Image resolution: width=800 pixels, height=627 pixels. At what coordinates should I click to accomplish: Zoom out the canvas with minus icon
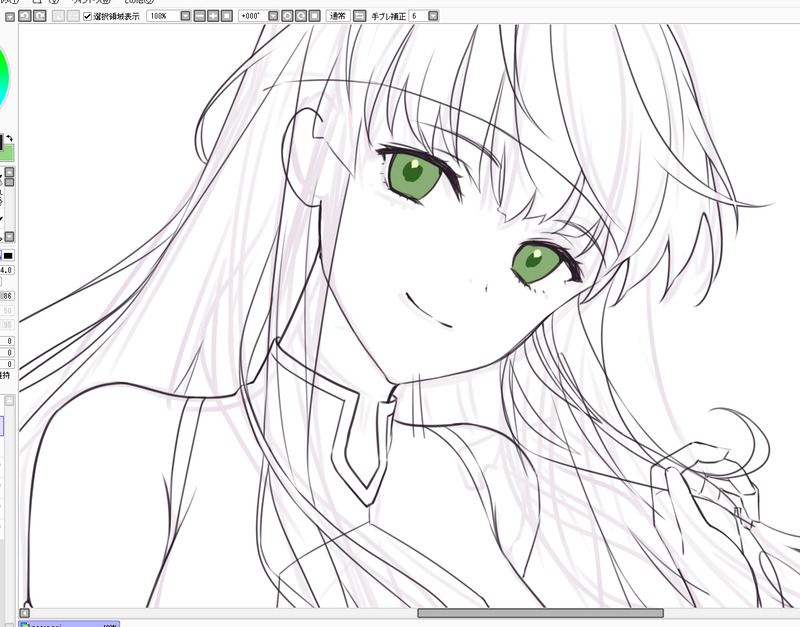point(199,16)
